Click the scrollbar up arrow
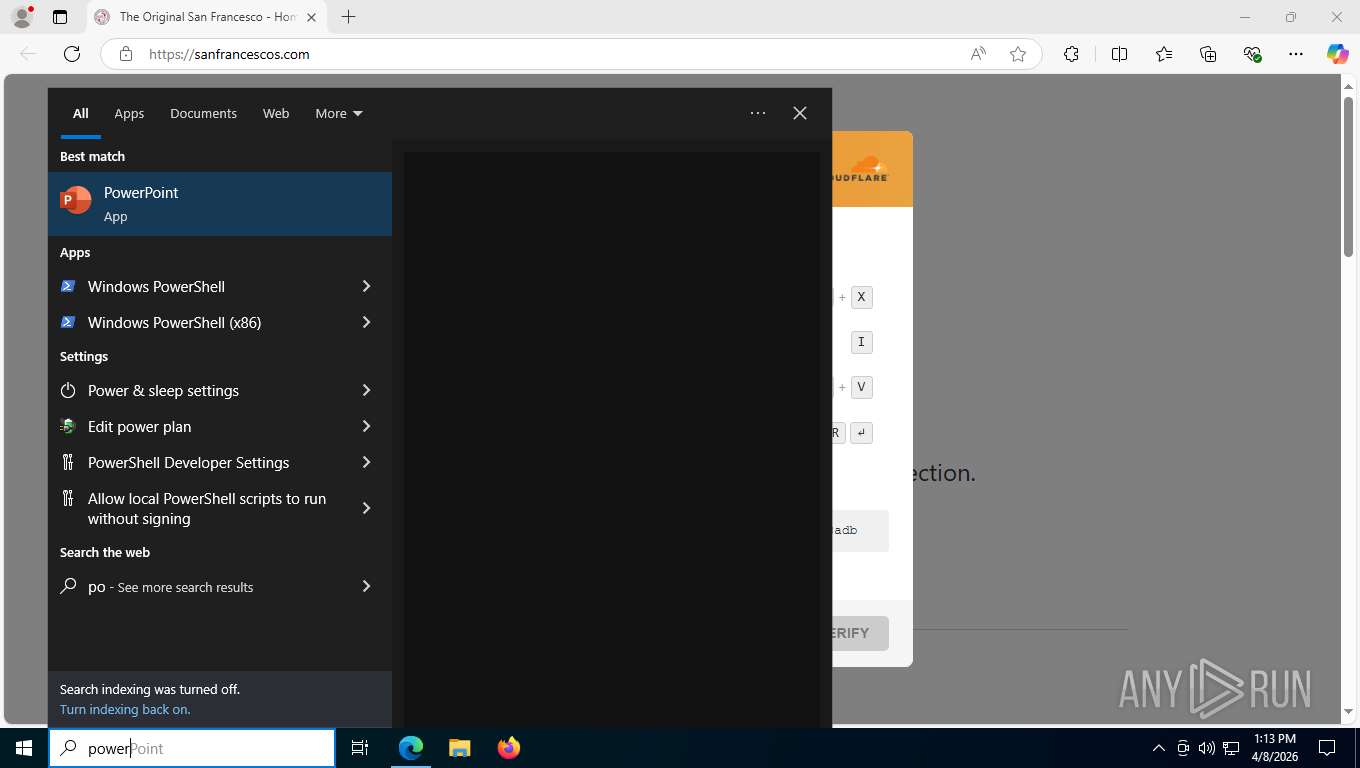The image size is (1360, 768). coord(1348,86)
